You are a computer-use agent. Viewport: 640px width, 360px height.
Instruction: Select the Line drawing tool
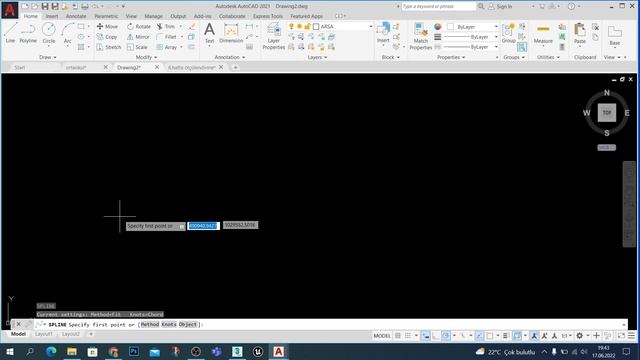click(x=10, y=33)
